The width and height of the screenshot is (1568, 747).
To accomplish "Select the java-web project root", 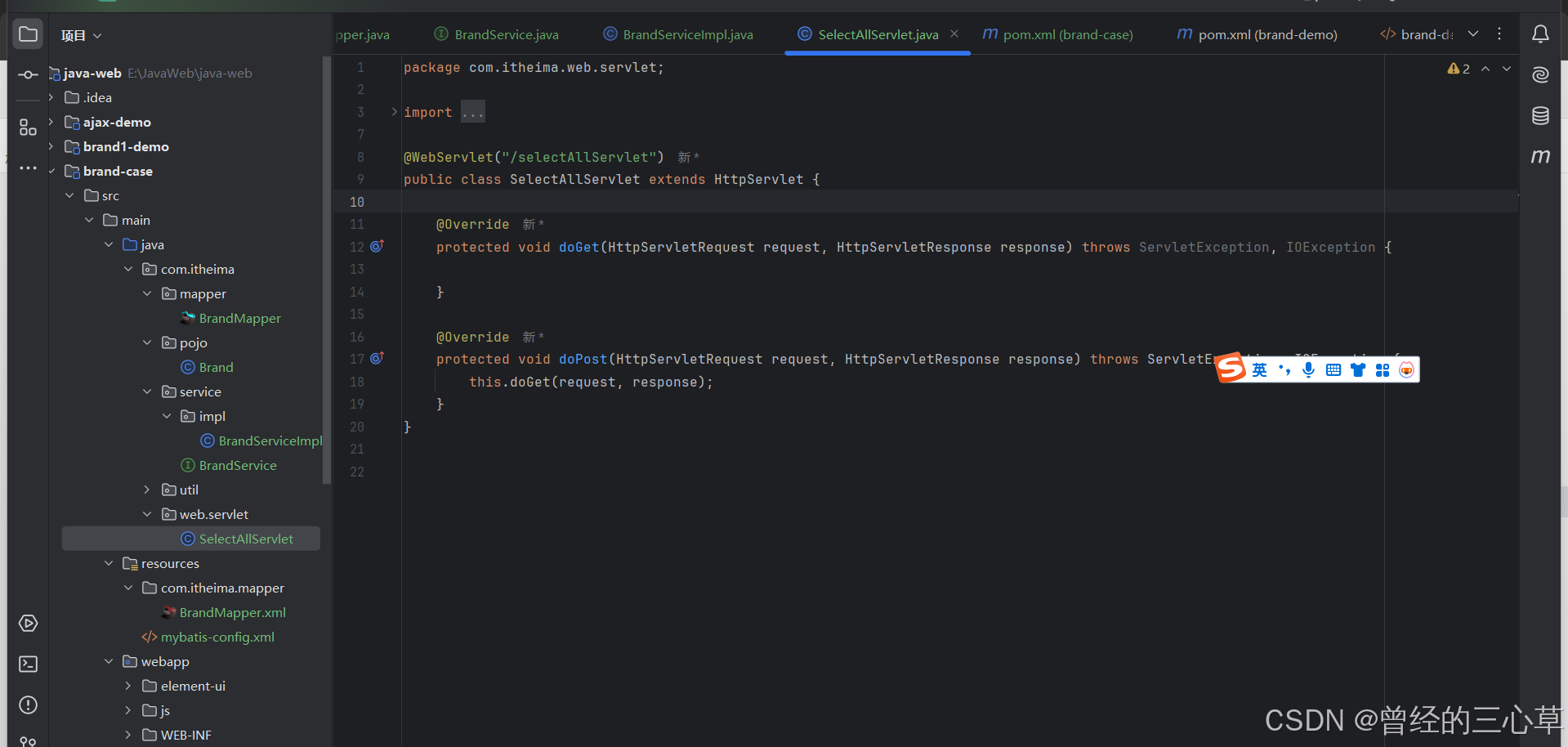I will point(92,73).
